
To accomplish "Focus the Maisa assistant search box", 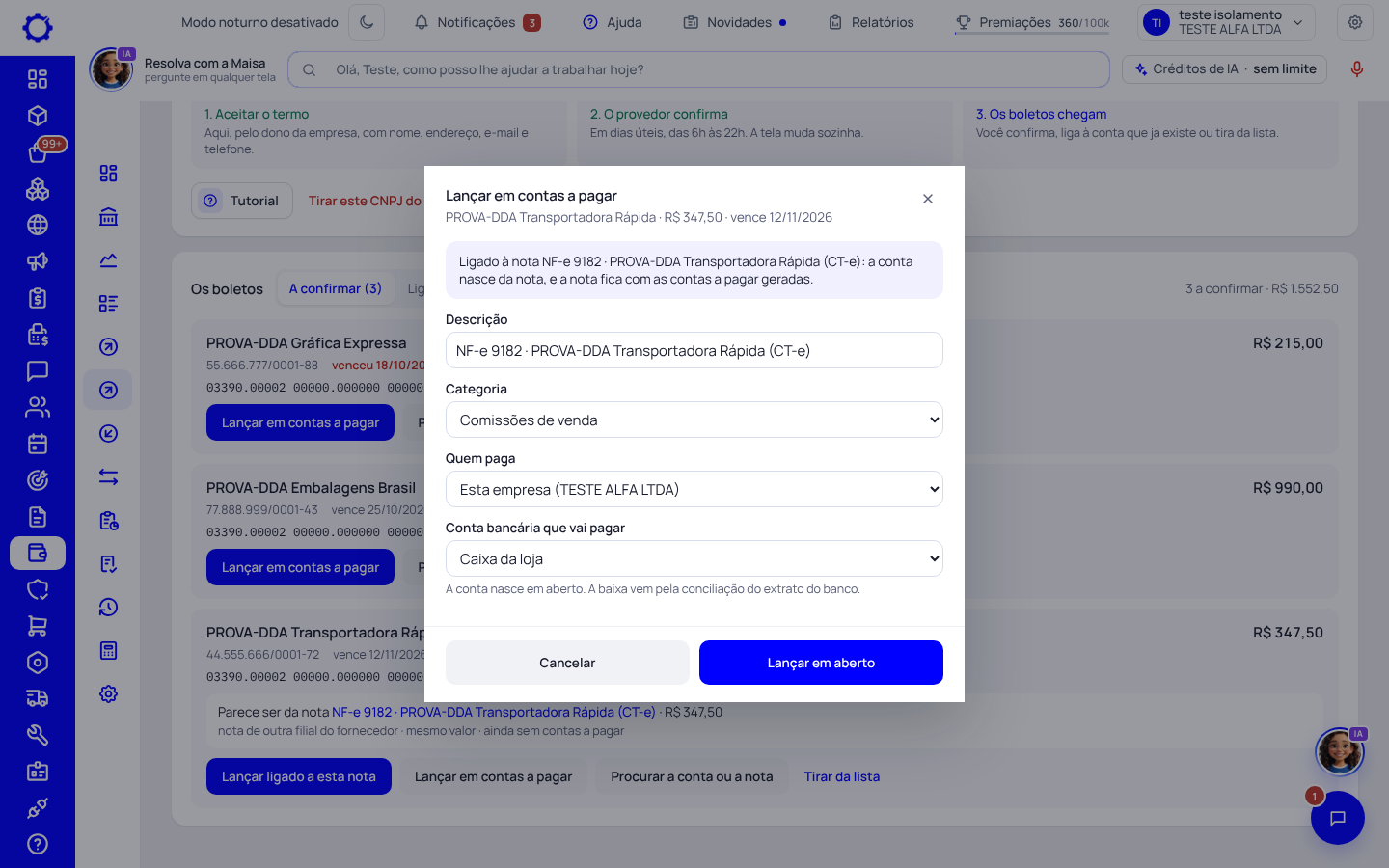I will coord(698,69).
